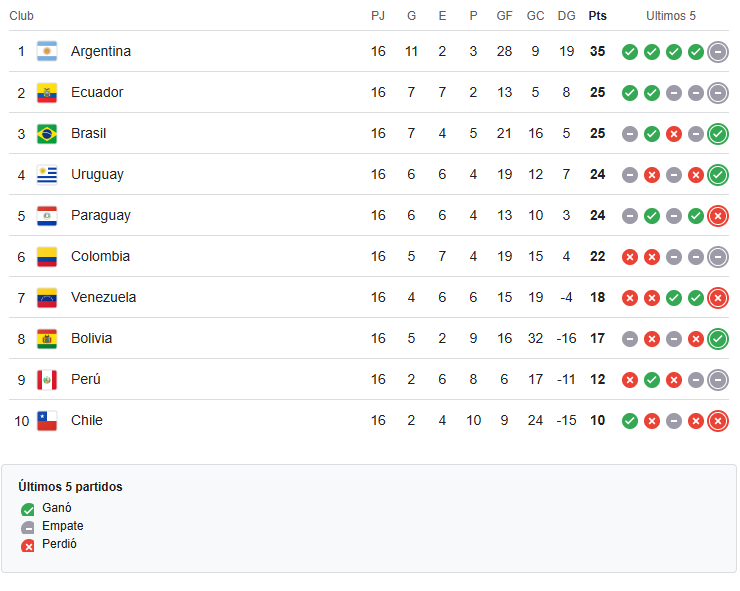
Task: Open the Colombia team link
Action: [x=100, y=256]
